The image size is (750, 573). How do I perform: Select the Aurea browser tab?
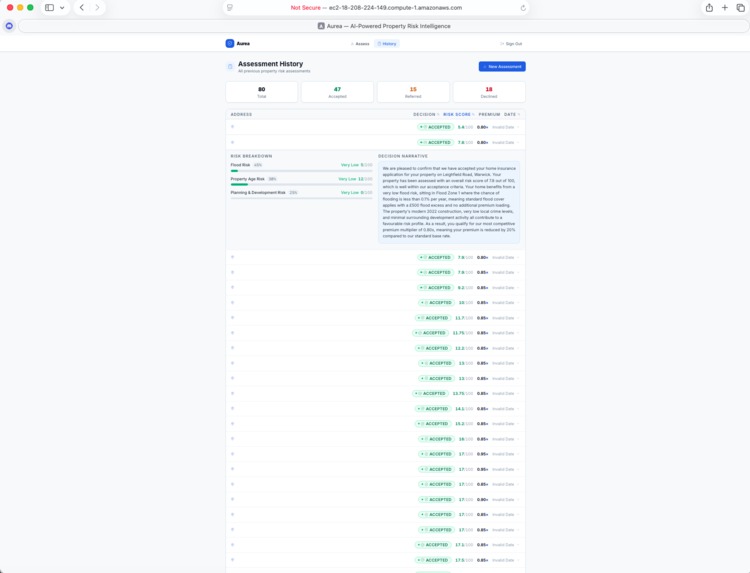coord(384,26)
